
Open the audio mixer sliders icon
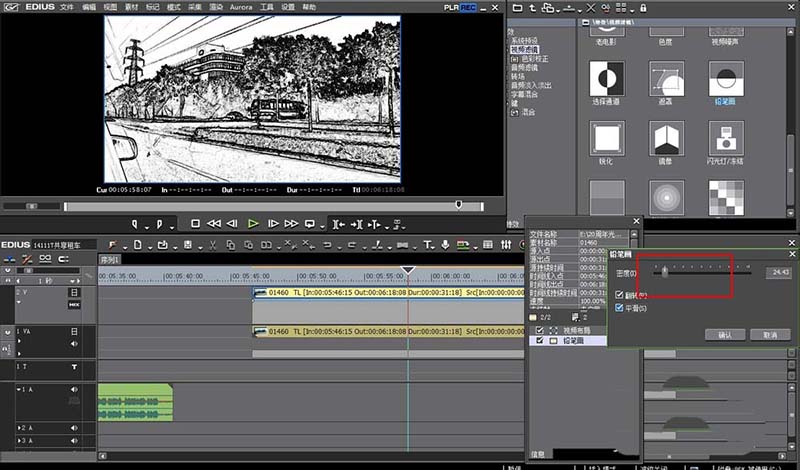(506, 245)
